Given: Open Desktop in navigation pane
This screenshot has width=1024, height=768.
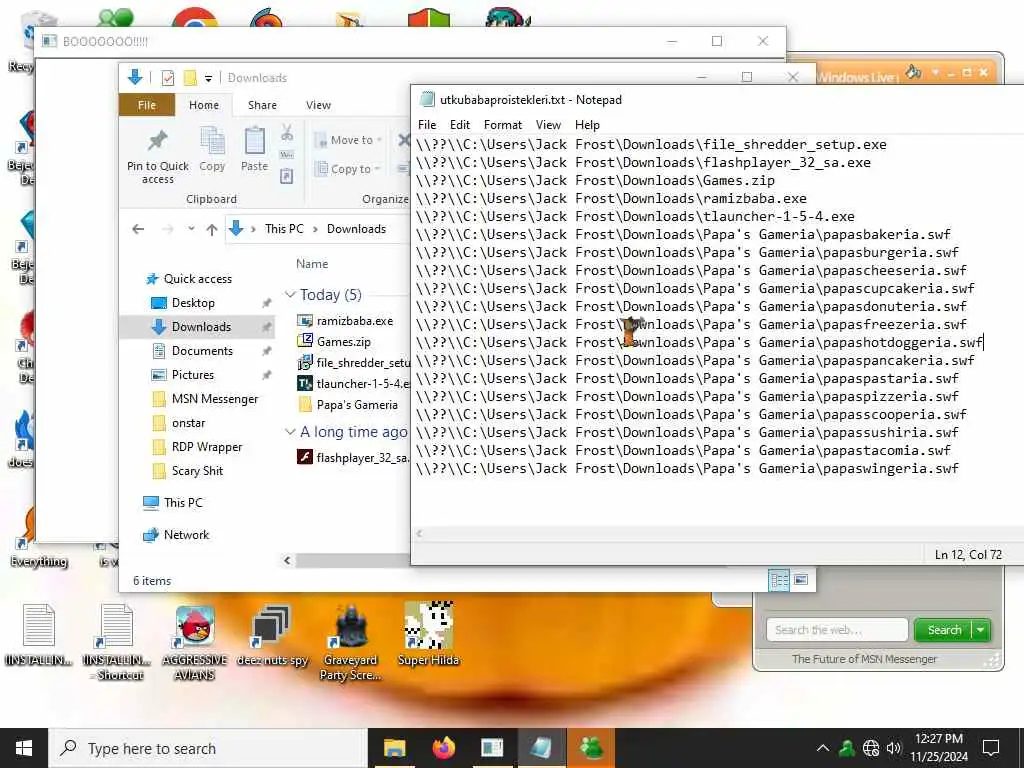Looking at the screenshot, I should [193, 303].
